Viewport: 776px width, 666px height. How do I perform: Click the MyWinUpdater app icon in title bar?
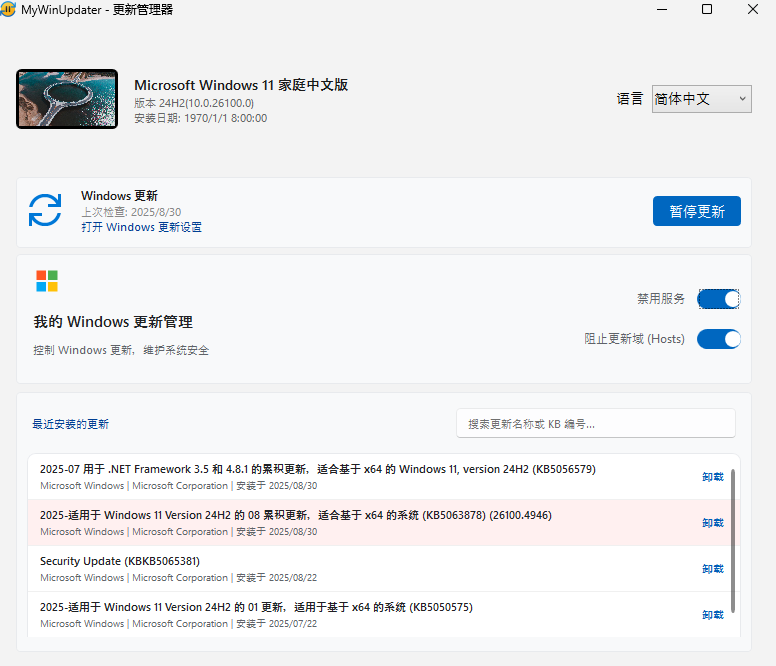pos(7,9)
